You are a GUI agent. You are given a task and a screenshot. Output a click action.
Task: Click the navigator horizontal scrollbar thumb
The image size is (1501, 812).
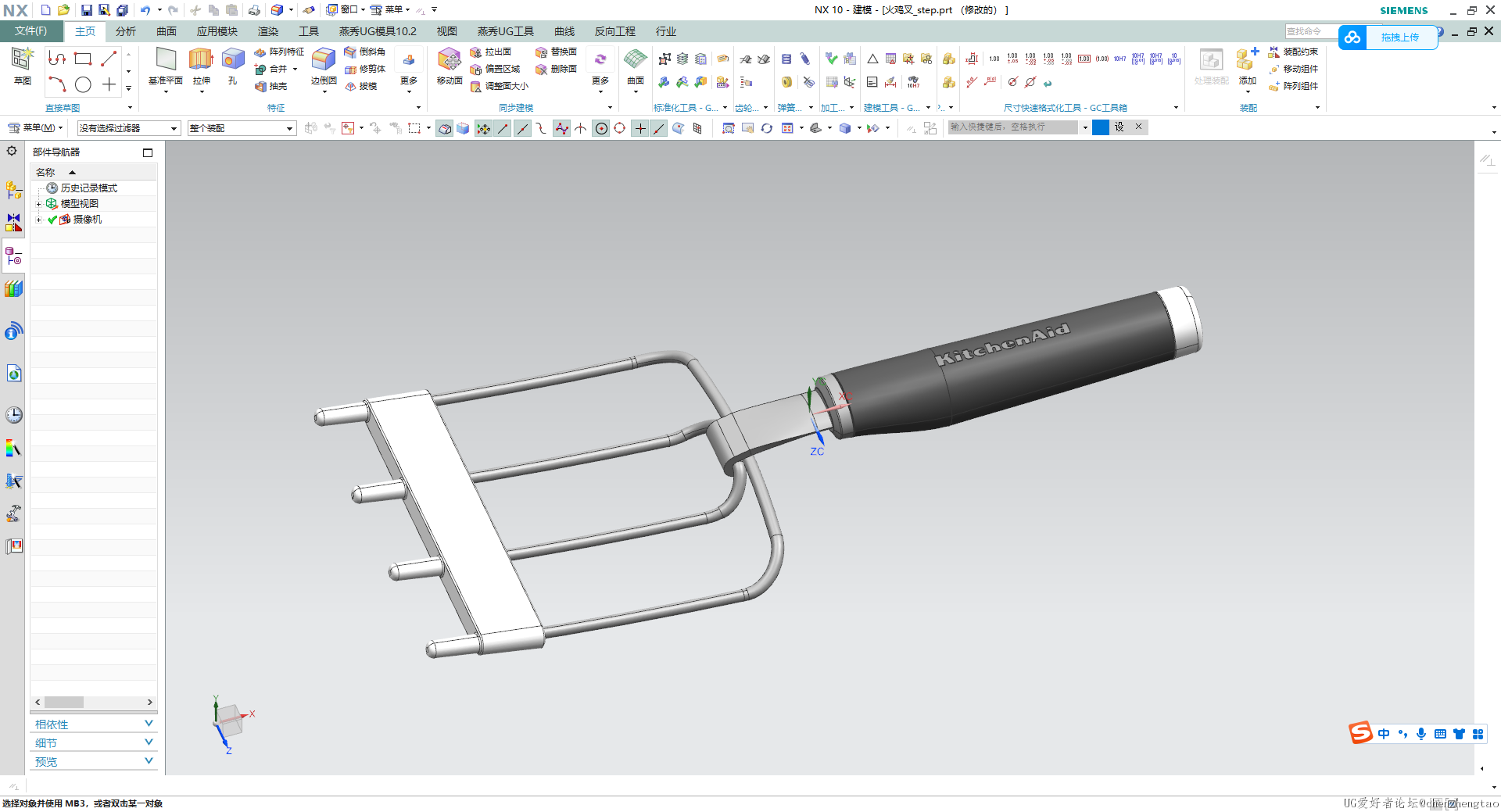click(64, 702)
